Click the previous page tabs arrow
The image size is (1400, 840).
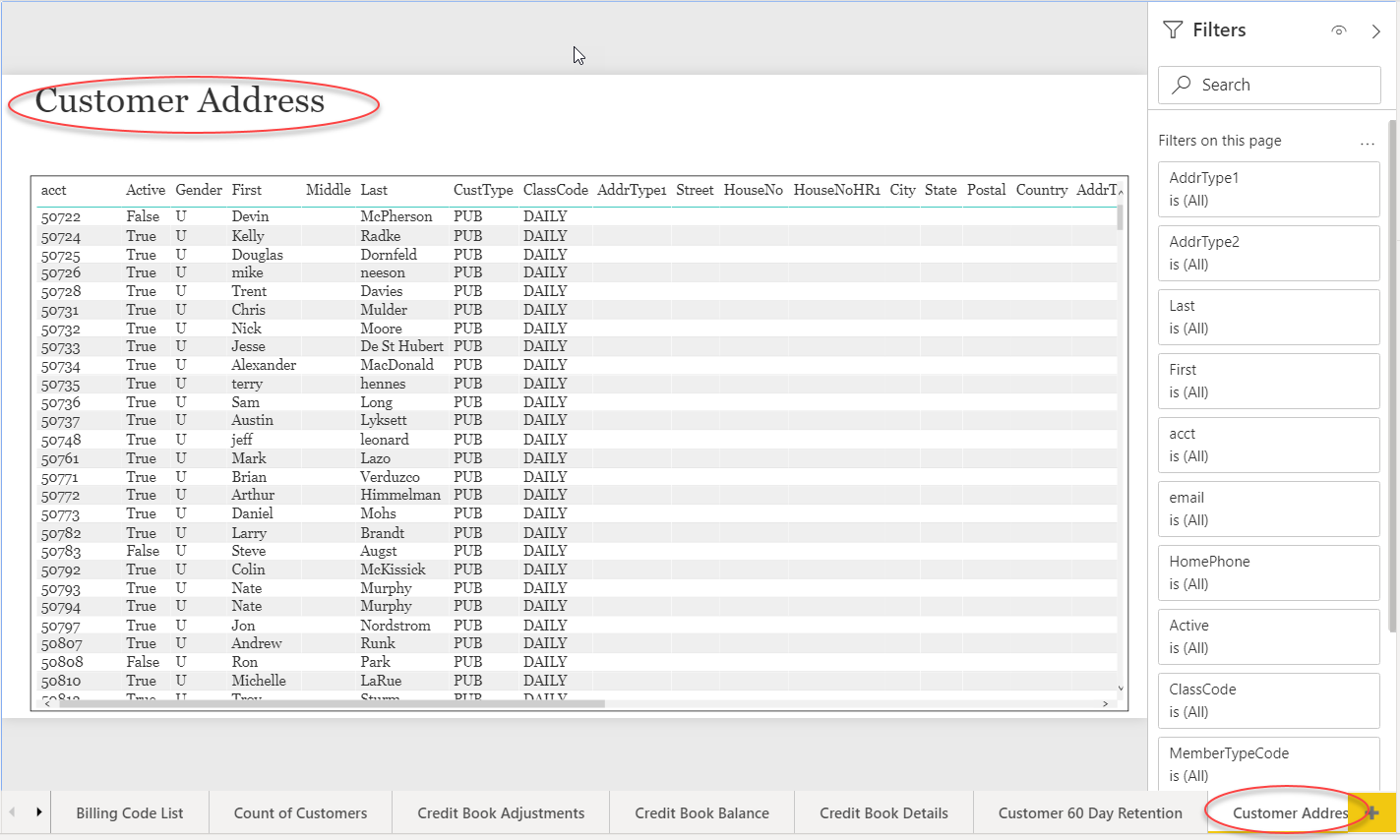point(12,812)
